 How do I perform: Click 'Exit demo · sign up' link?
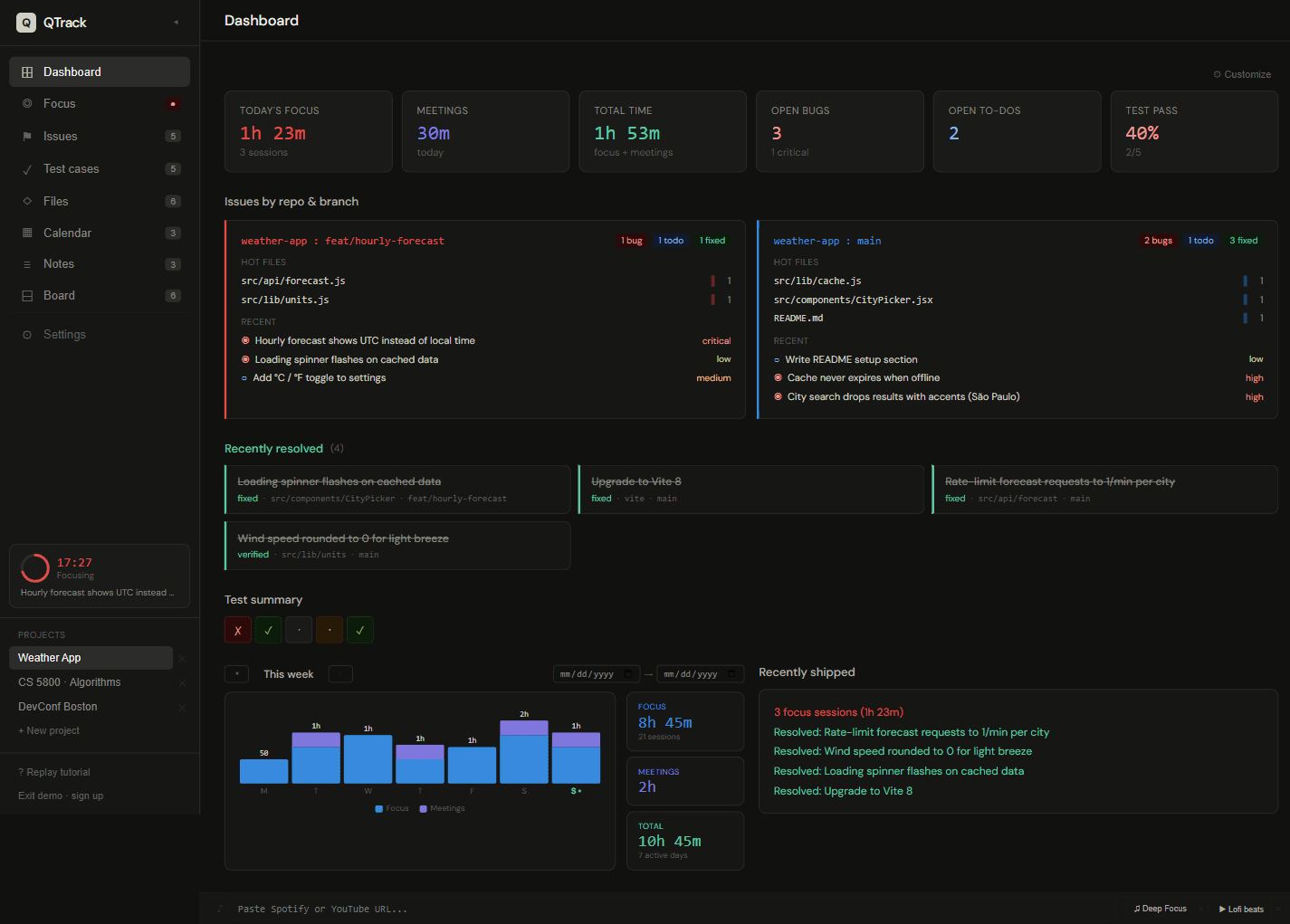click(61, 796)
